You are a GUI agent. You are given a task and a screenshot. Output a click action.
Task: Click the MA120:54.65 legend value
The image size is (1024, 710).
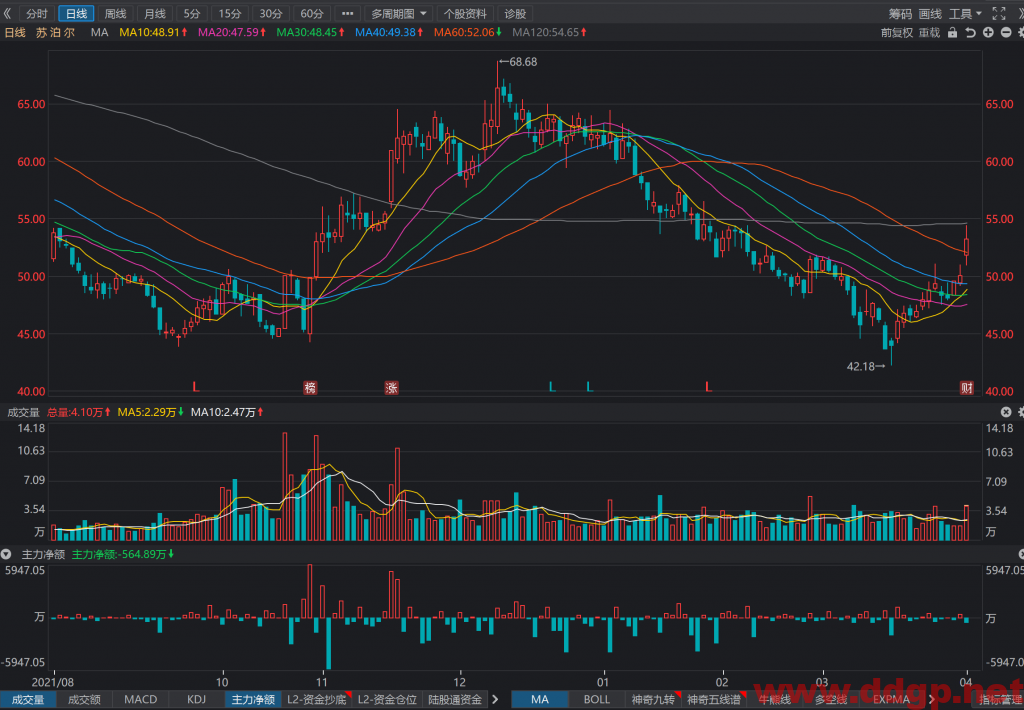(549, 32)
